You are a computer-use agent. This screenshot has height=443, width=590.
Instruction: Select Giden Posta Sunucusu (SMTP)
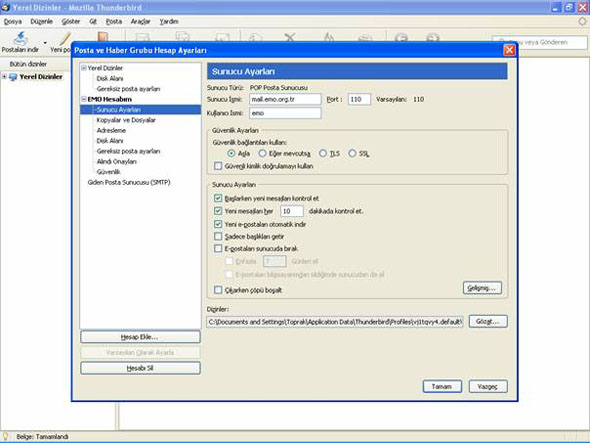(129, 182)
